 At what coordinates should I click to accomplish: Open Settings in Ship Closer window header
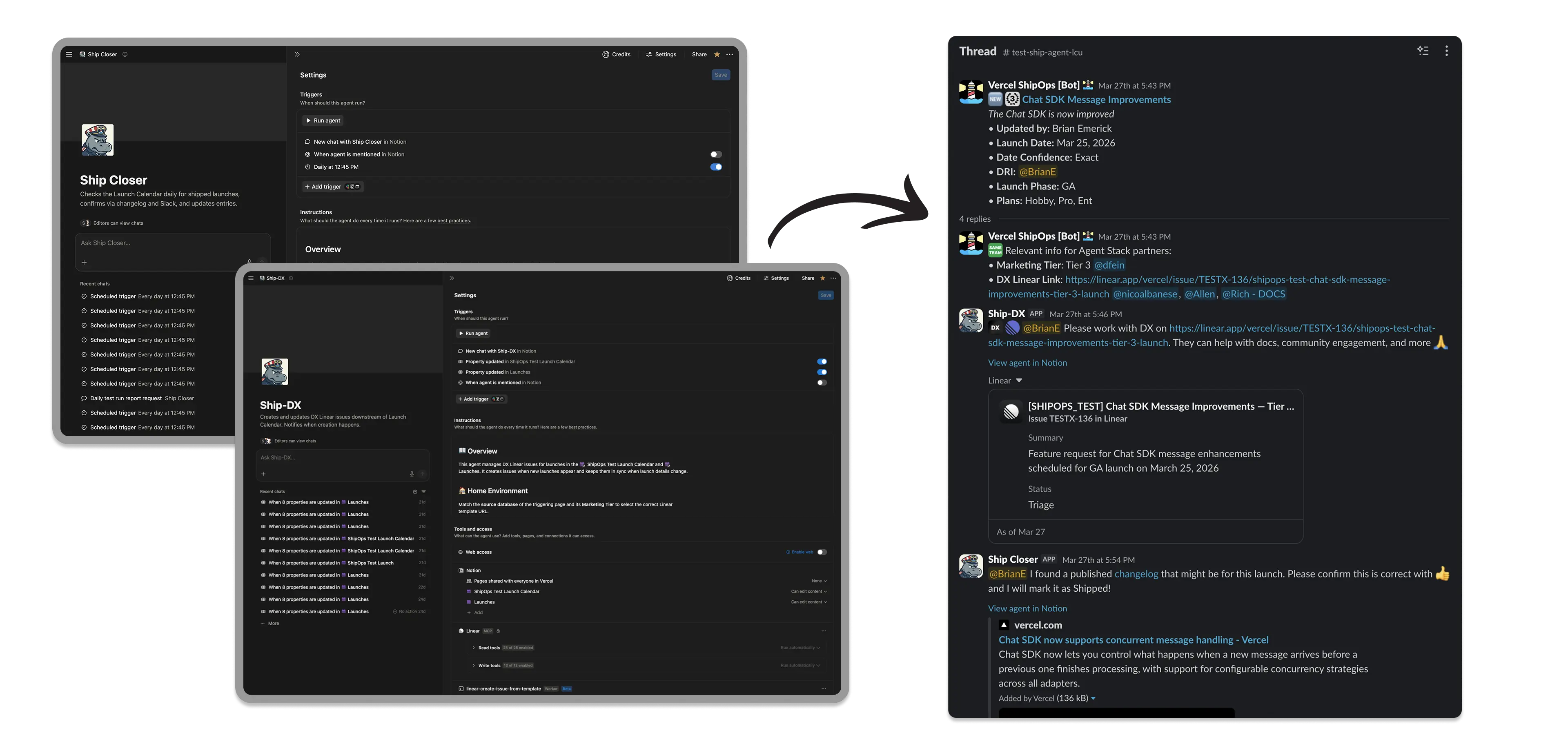(661, 54)
